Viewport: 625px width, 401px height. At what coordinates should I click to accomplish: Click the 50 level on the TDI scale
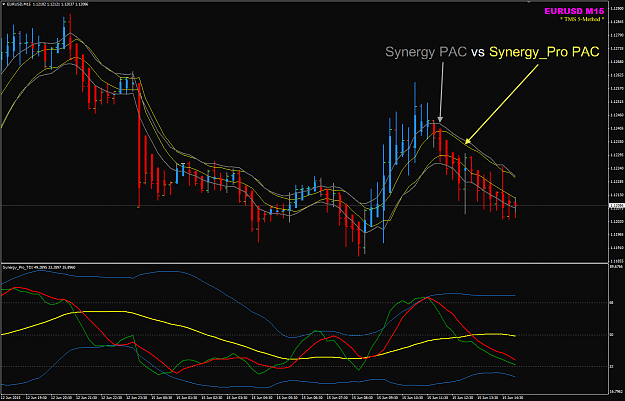pos(612,335)
